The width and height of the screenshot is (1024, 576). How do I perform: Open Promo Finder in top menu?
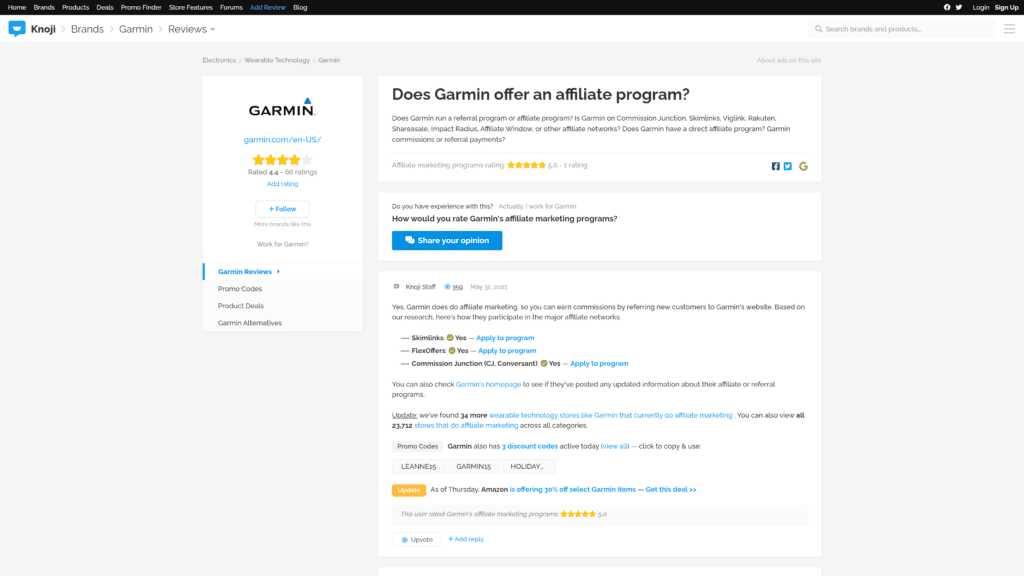coord(141,7)
